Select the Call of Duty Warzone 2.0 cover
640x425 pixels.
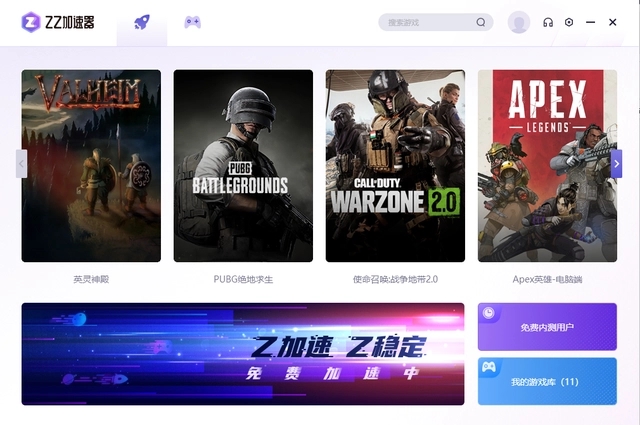pos(395,166)
